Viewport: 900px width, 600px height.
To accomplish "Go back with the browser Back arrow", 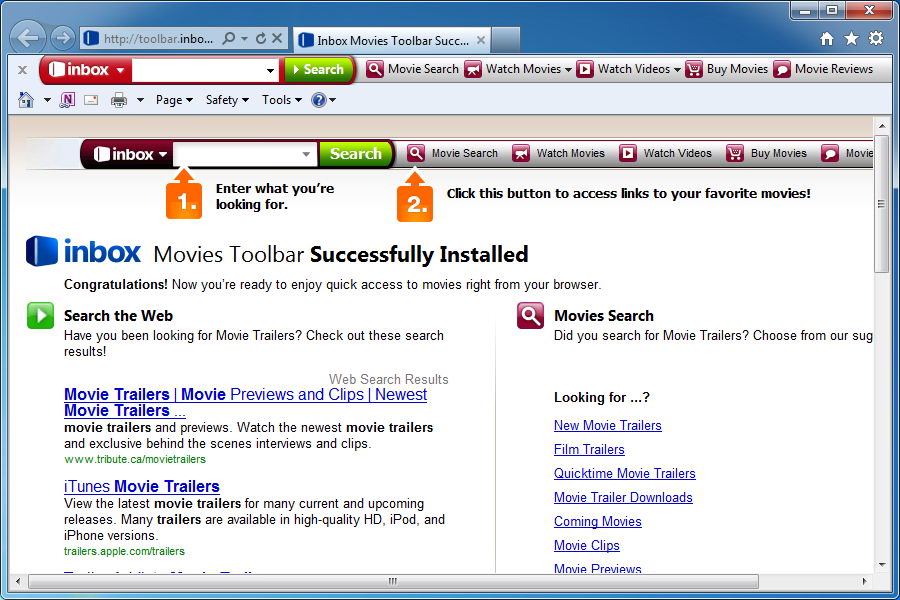I will (x=28, y=38).
